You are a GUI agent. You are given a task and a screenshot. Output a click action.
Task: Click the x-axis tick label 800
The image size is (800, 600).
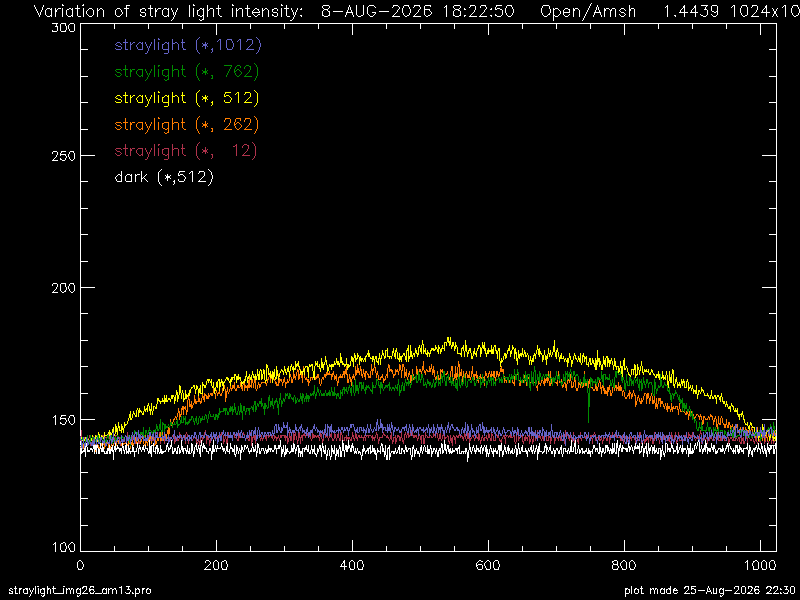[x=623, y=565]
